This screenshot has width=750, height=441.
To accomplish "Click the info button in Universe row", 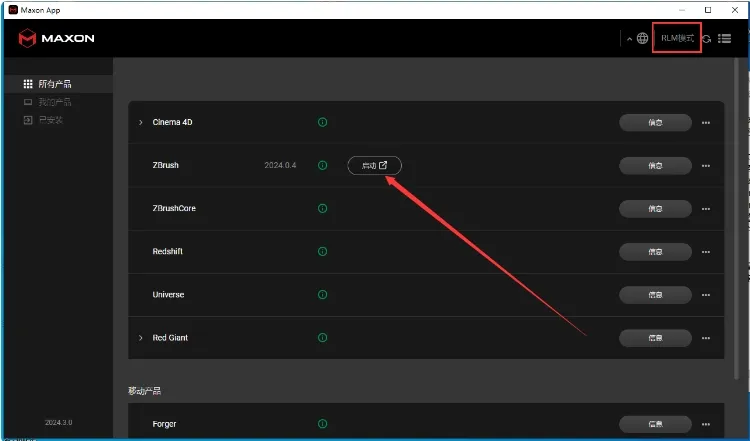I will [655, 295].
